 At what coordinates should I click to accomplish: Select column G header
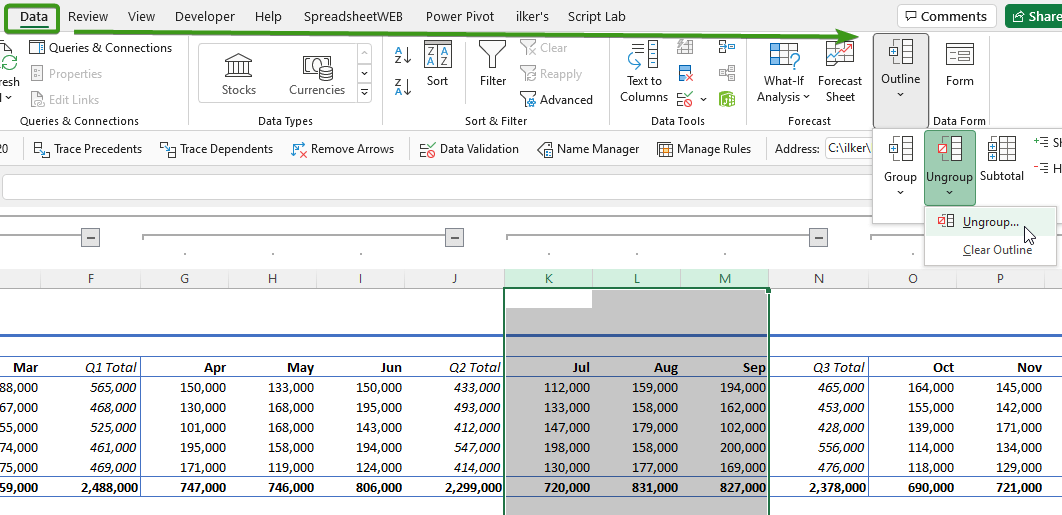(x=184, y=279)
